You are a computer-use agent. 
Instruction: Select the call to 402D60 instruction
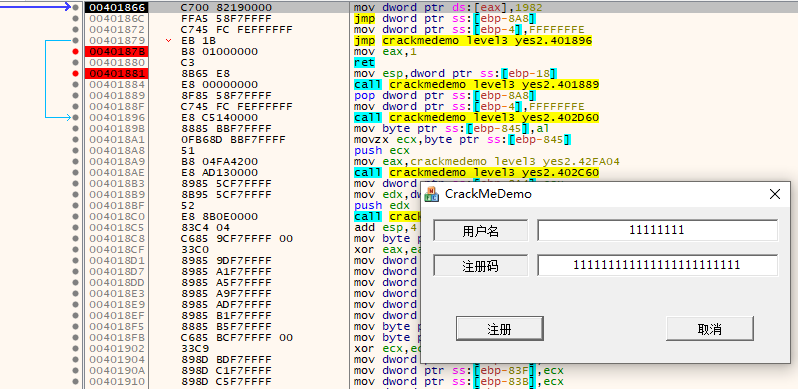(x=476, y=118)
